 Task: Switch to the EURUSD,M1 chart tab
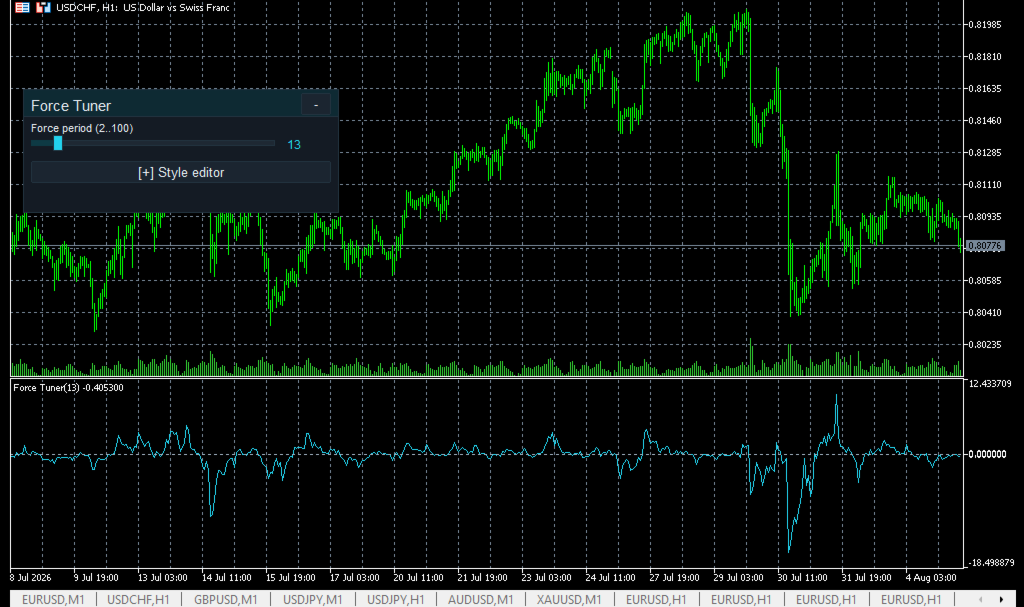pyautogui.click(x=54, y=599)
